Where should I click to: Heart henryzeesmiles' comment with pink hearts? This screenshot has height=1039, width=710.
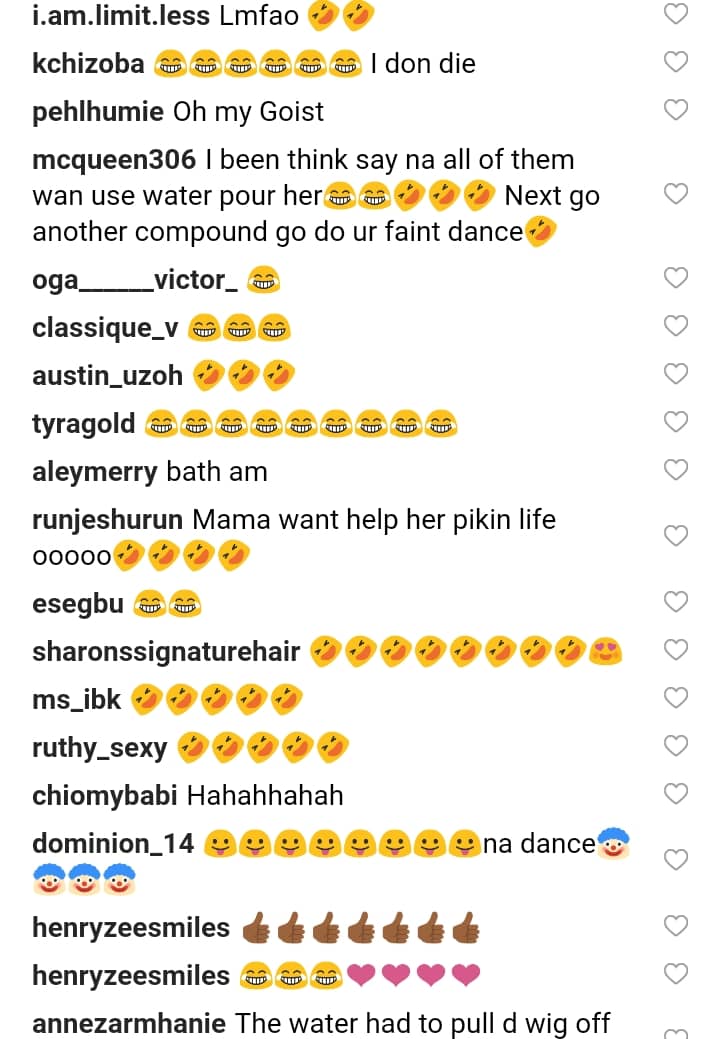[x=676, y=974]
